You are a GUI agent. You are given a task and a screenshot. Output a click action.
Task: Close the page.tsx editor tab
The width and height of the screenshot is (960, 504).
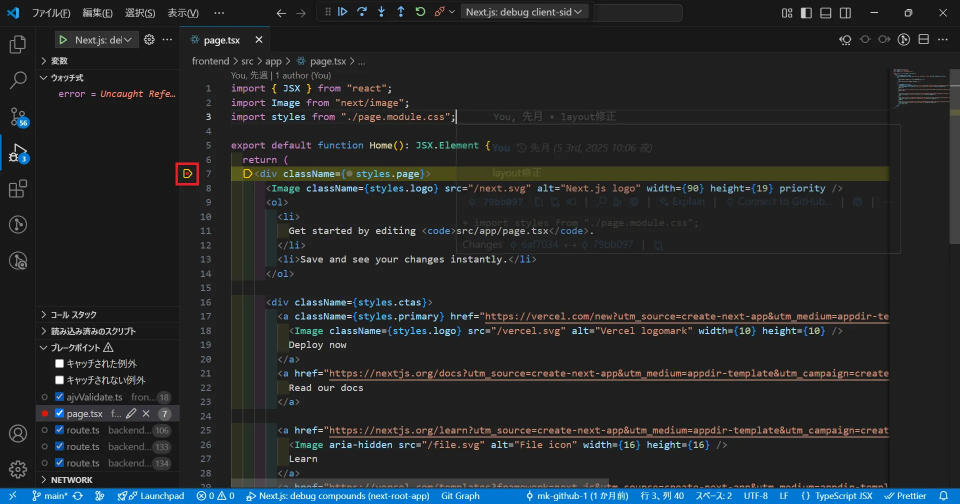point(259,40)
